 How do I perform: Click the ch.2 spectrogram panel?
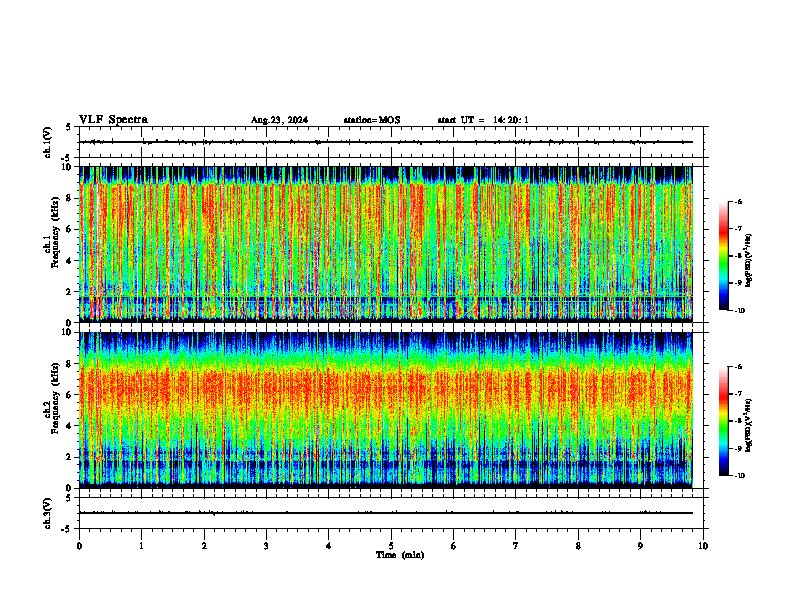coord(385,410)
